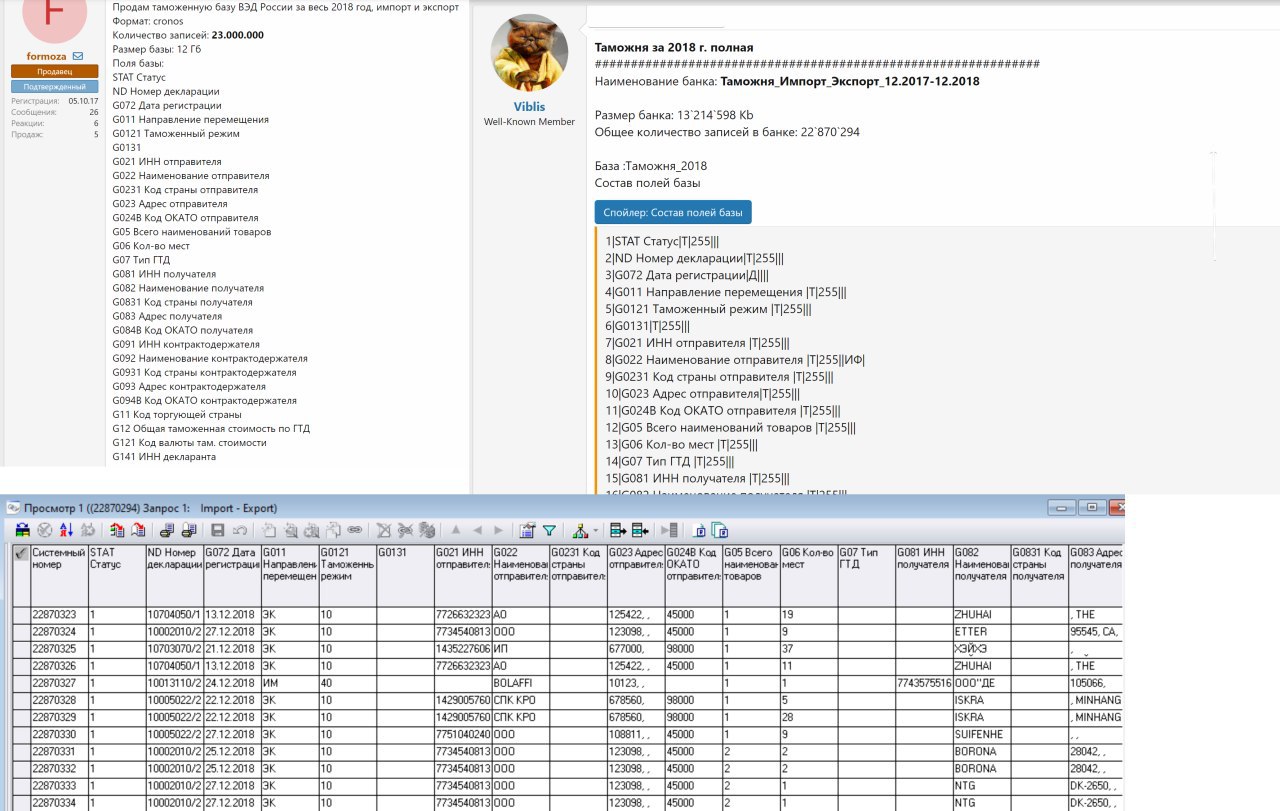This screenshot has height=811, width=1280.
Task: Click the G081 ИНН получателя column header
Action: click(x=924, y=575)
